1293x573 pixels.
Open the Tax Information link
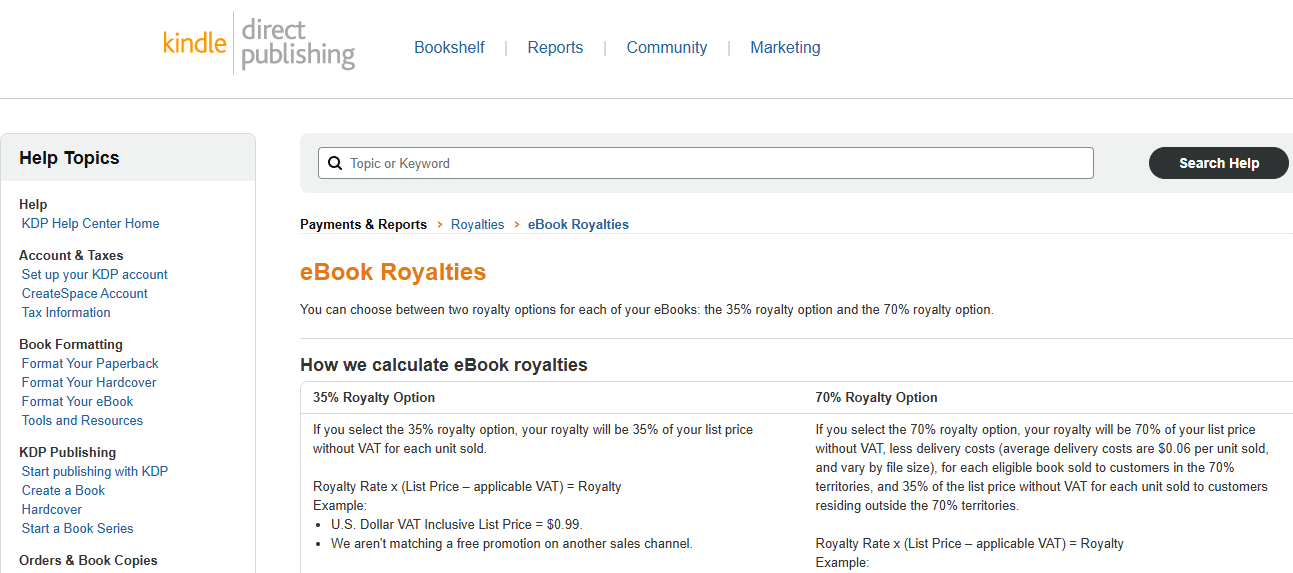pos(66,312)
